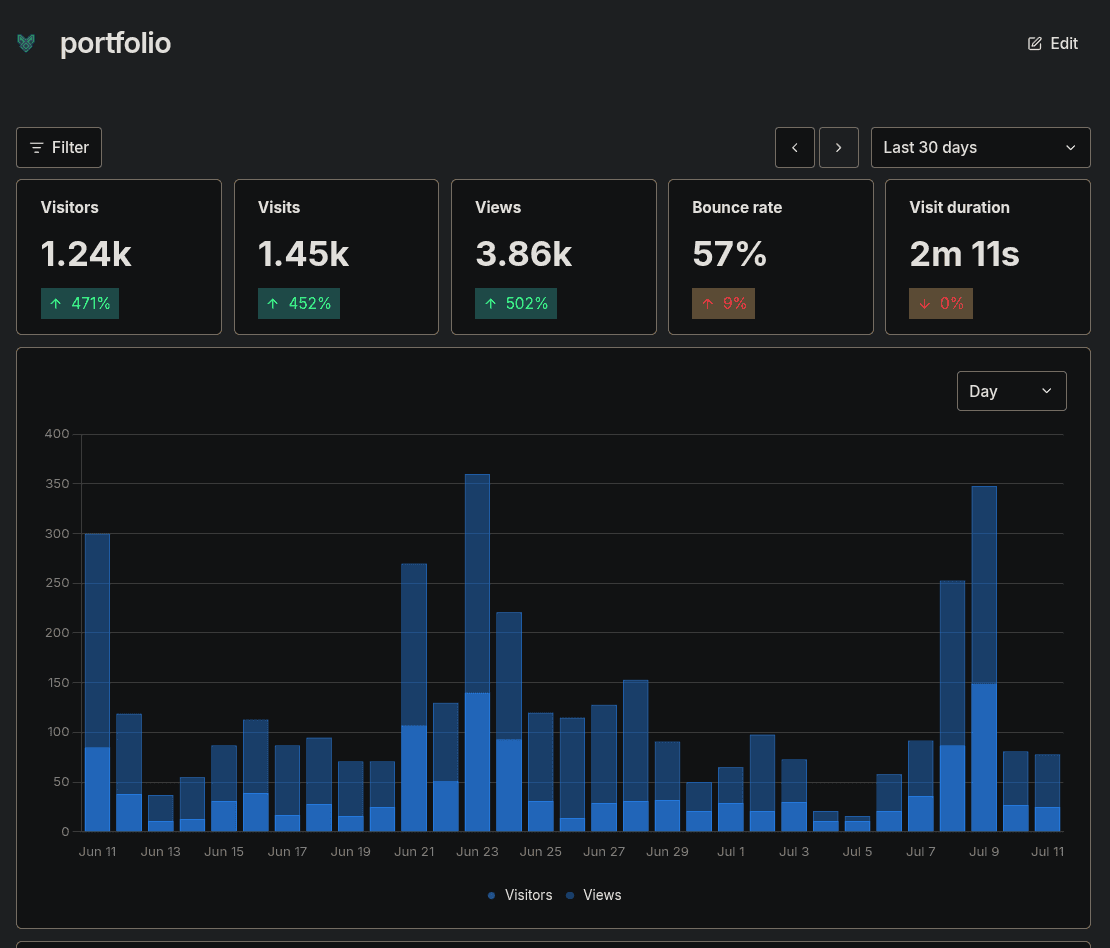The width and height of the screenshot is (1110, 948).
Task: Click the 1.45k visits value
Action: pyautogui.click(x=304, y=254)
